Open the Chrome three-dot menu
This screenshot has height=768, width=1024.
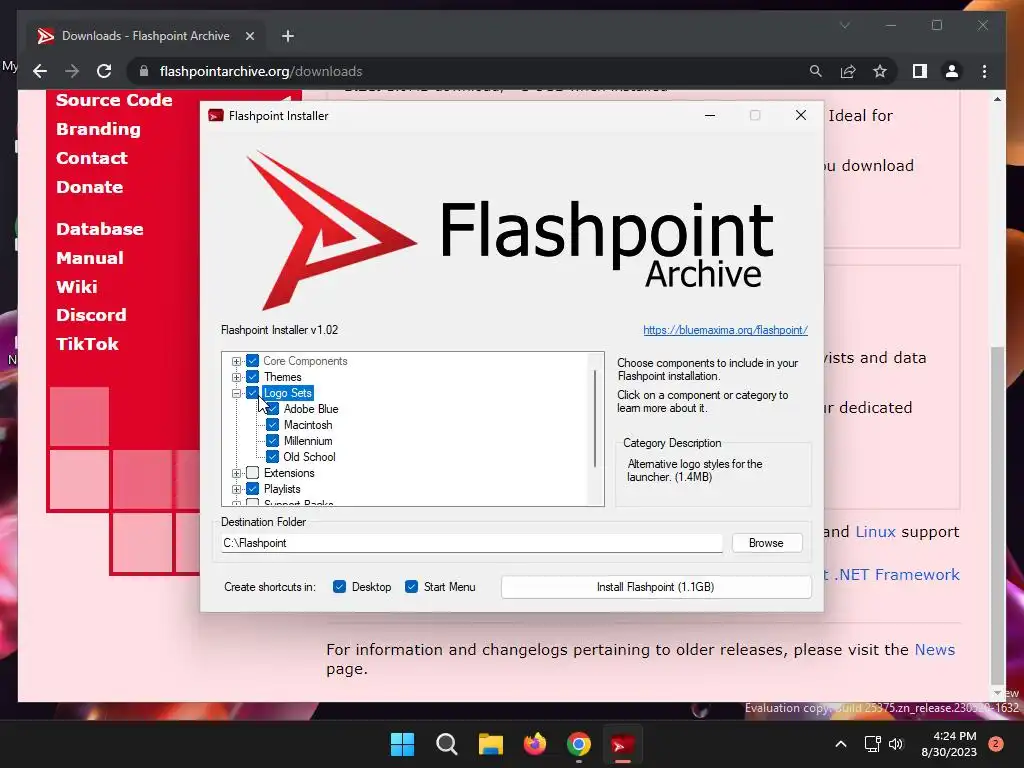(x=984, y=71)
